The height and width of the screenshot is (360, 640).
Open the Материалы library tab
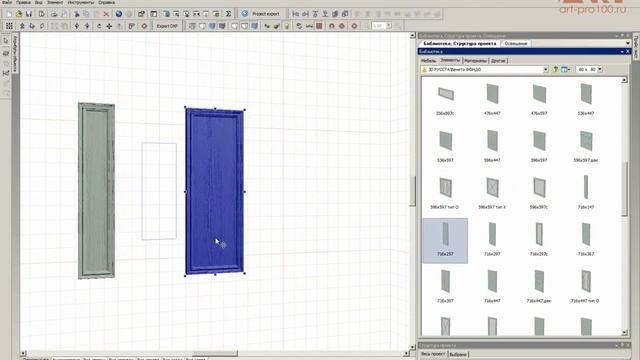point(476,60)
